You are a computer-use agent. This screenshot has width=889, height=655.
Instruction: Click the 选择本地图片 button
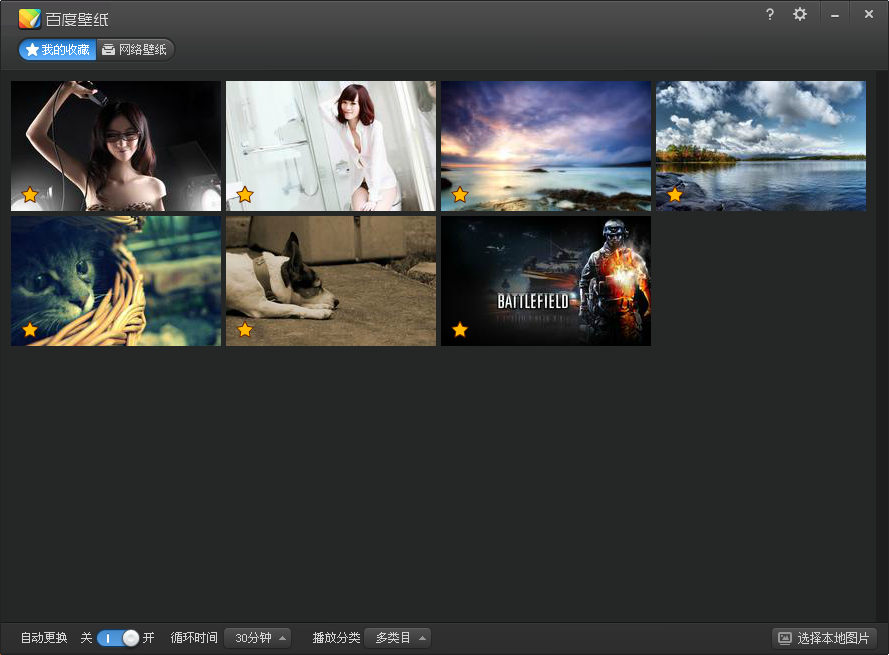(x=824, y=638)
